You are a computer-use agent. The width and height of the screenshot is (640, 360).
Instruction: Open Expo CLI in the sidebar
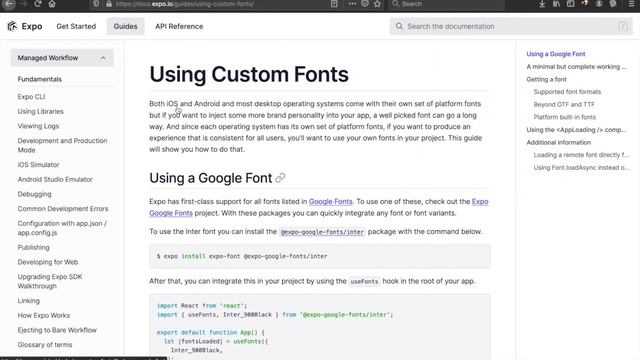coord(31,97)
